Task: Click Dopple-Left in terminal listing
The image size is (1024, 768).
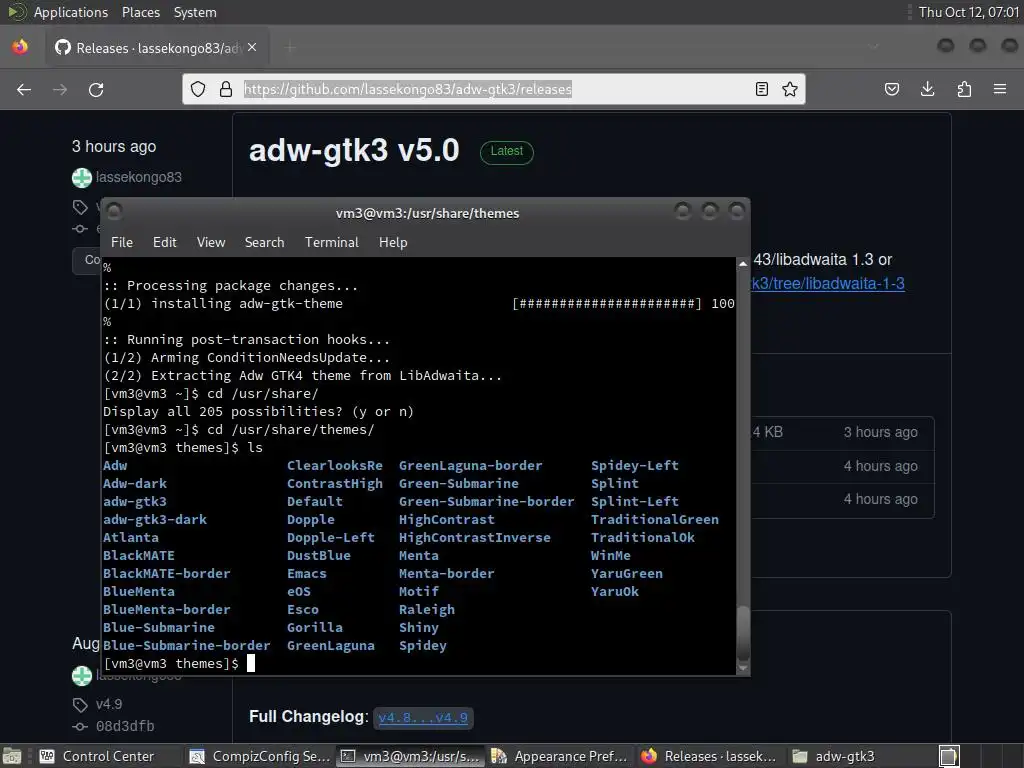Action: pos(330,537)
